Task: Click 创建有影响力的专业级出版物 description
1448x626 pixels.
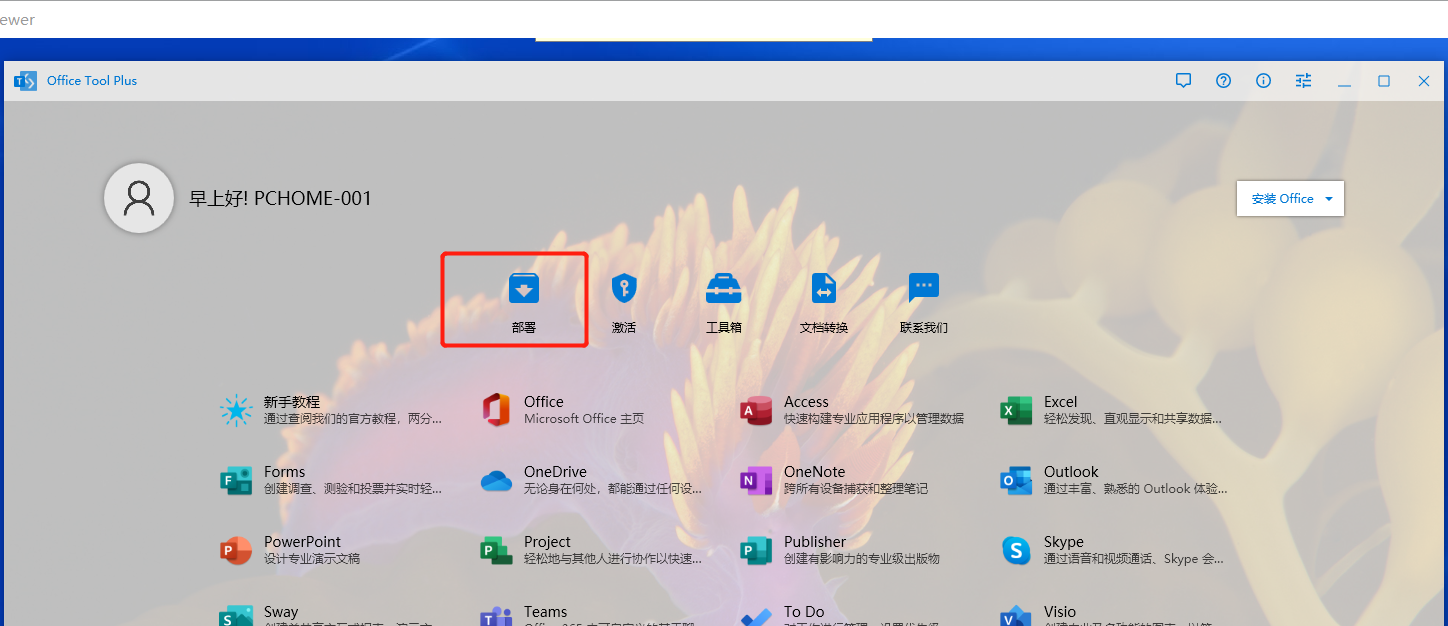Action: point(862,559)
